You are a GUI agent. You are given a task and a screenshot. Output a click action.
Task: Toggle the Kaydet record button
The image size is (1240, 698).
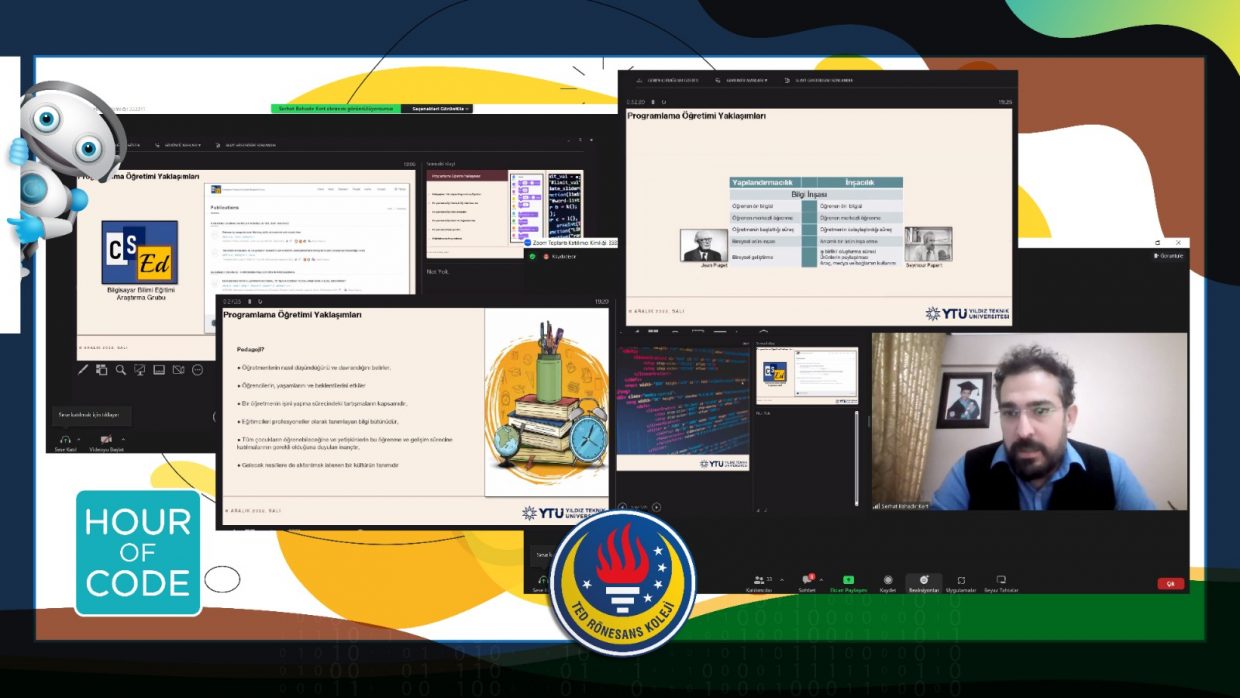(887, 583)
